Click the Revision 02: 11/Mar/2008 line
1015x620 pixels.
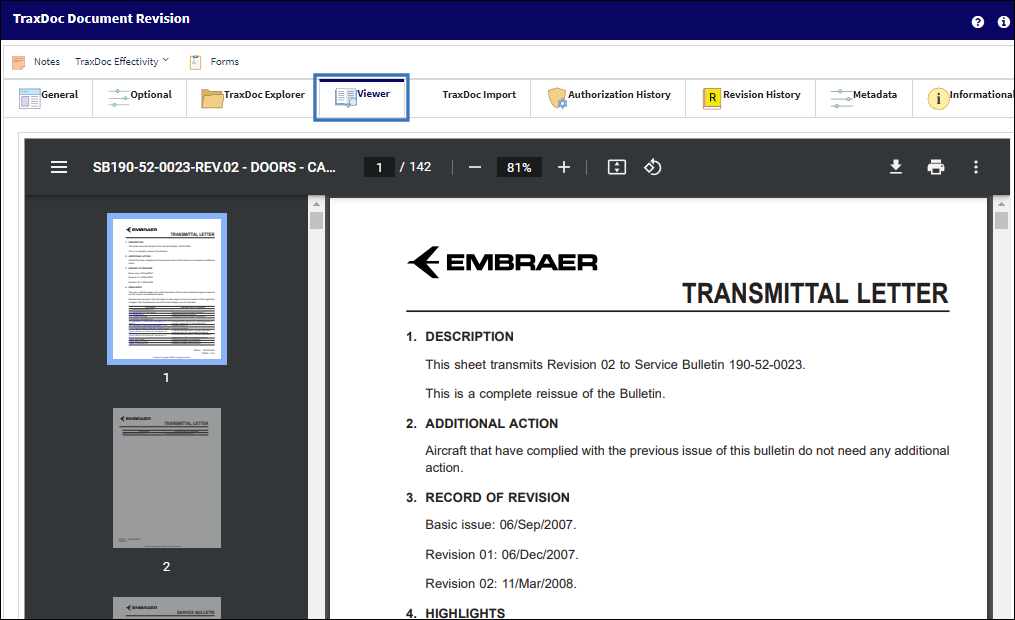tap(500, 584)
